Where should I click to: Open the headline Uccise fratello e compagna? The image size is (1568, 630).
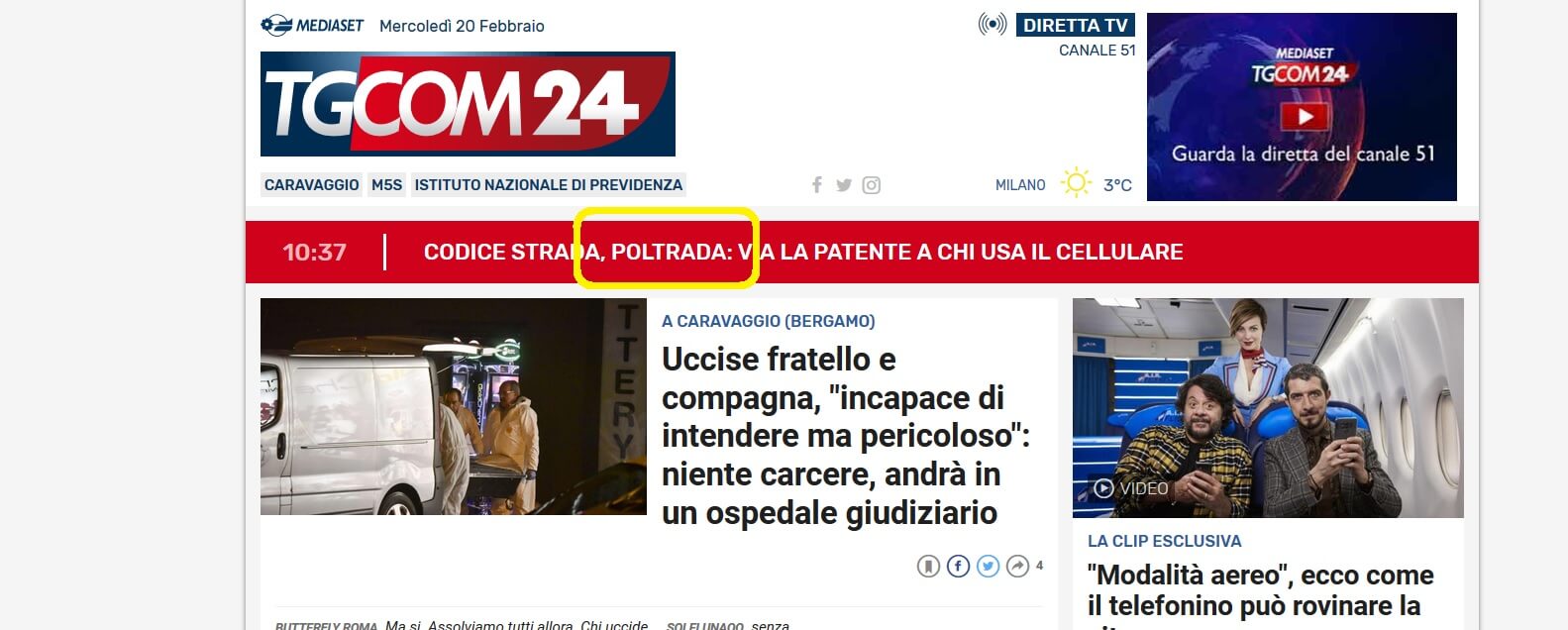pyautogui.click(x=846, y=436)
